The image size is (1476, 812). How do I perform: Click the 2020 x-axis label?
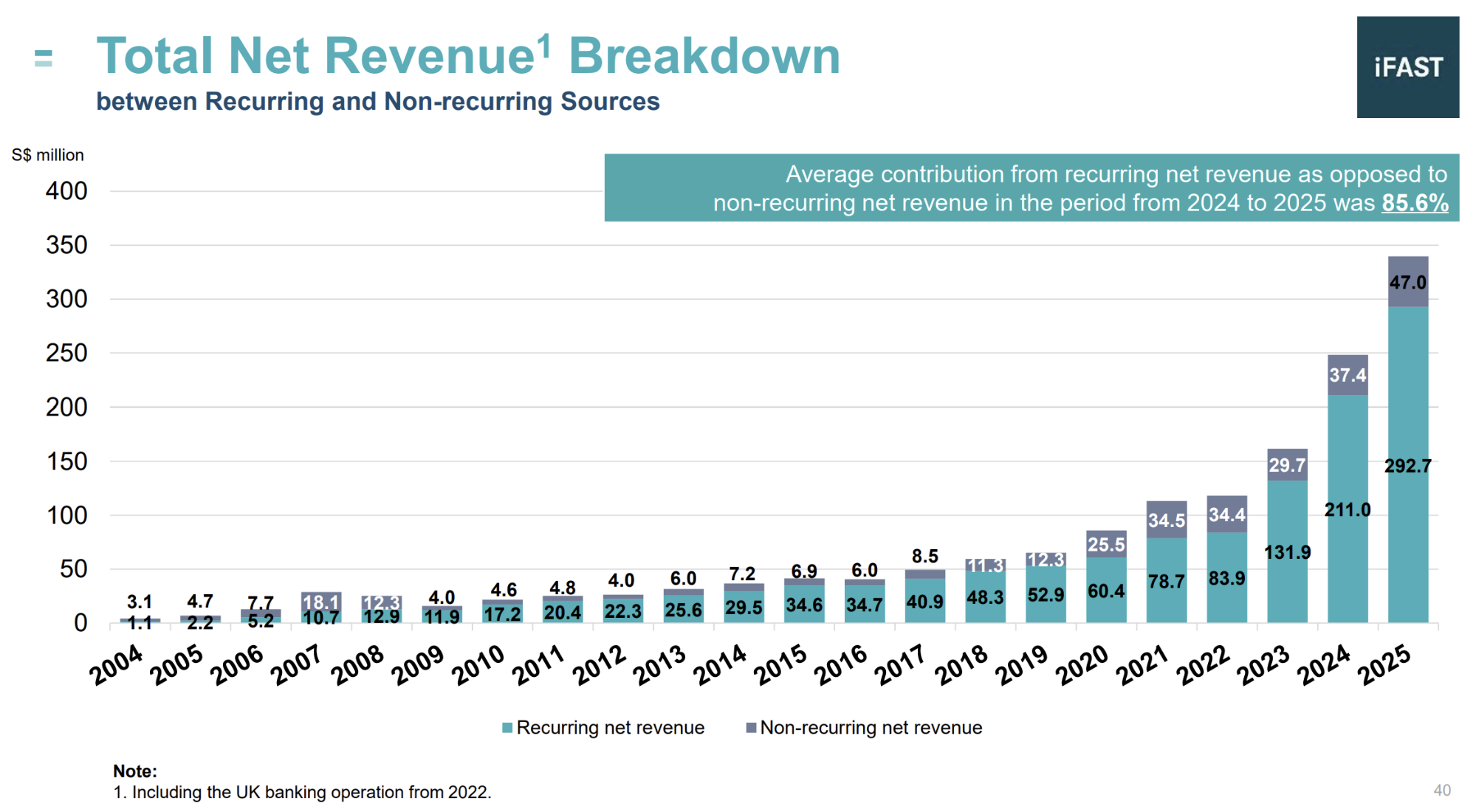[1082, 664]
